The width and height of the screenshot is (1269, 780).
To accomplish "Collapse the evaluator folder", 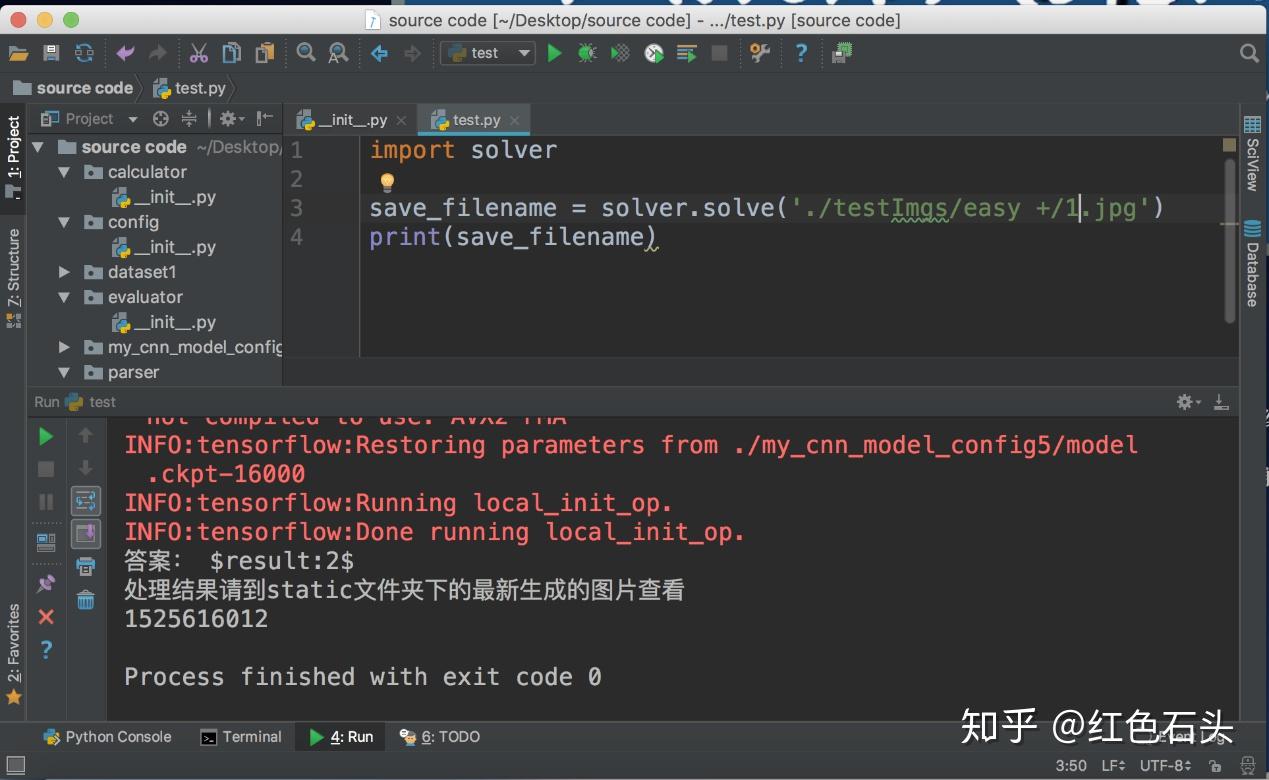I will click(x=64, y=297).
